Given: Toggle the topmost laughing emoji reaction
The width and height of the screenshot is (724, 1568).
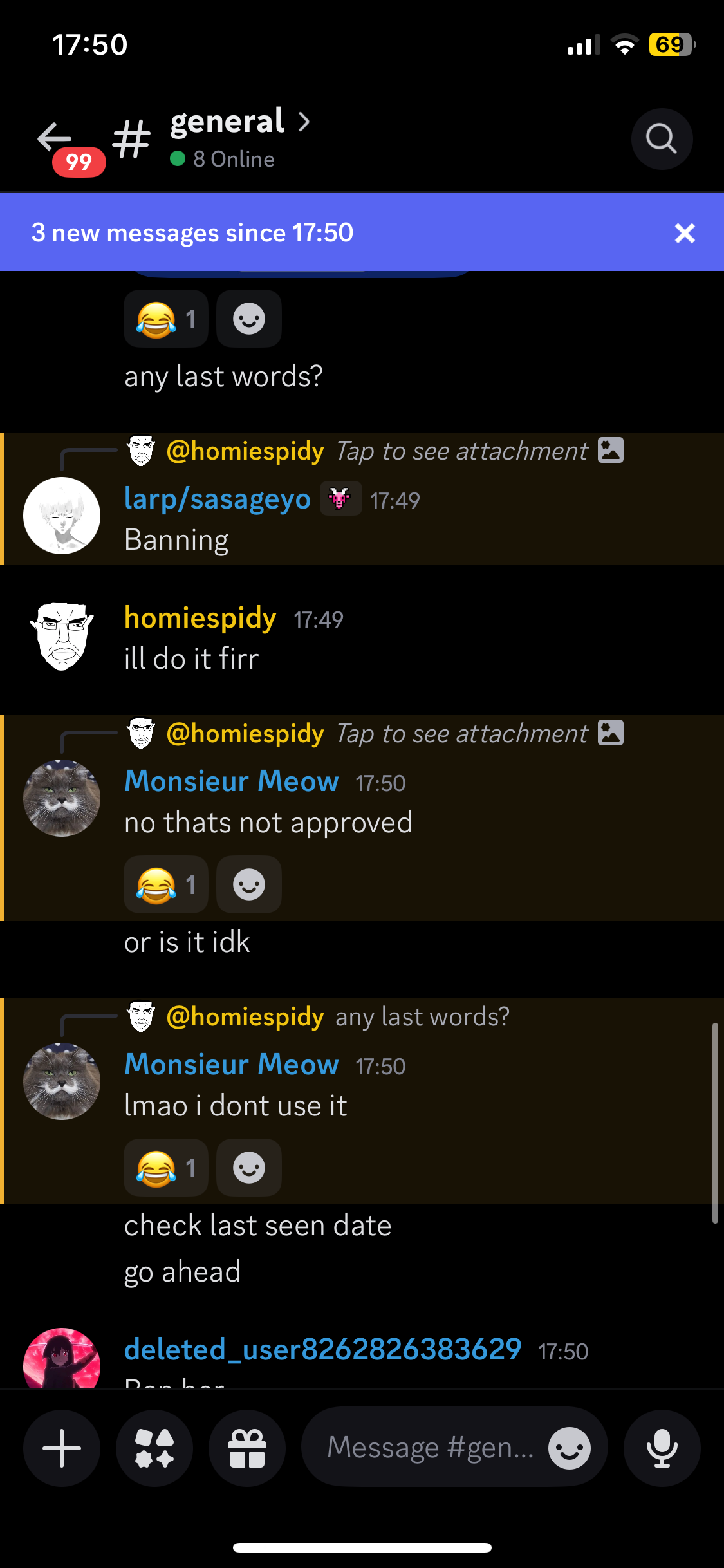Looking at the screenshot, I should coord(166,319).
